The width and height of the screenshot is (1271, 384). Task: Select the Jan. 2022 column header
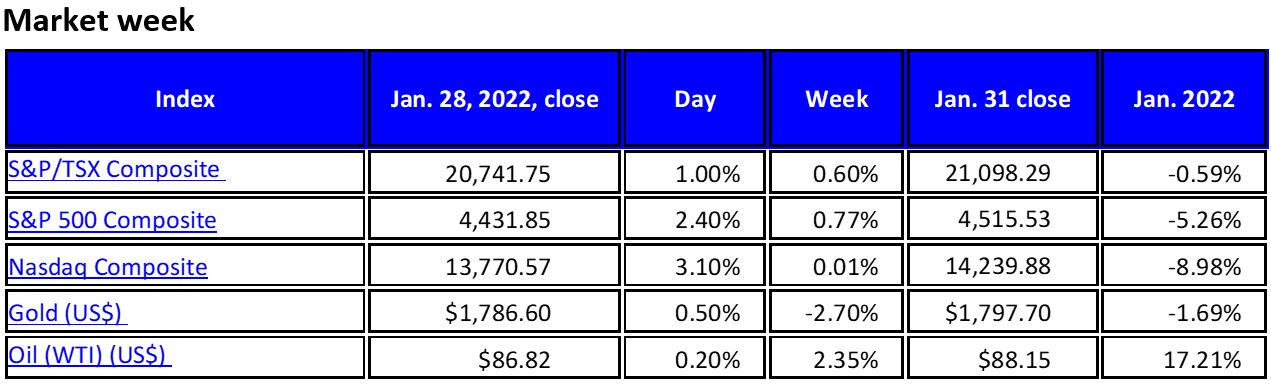[x=1182, y=99]
